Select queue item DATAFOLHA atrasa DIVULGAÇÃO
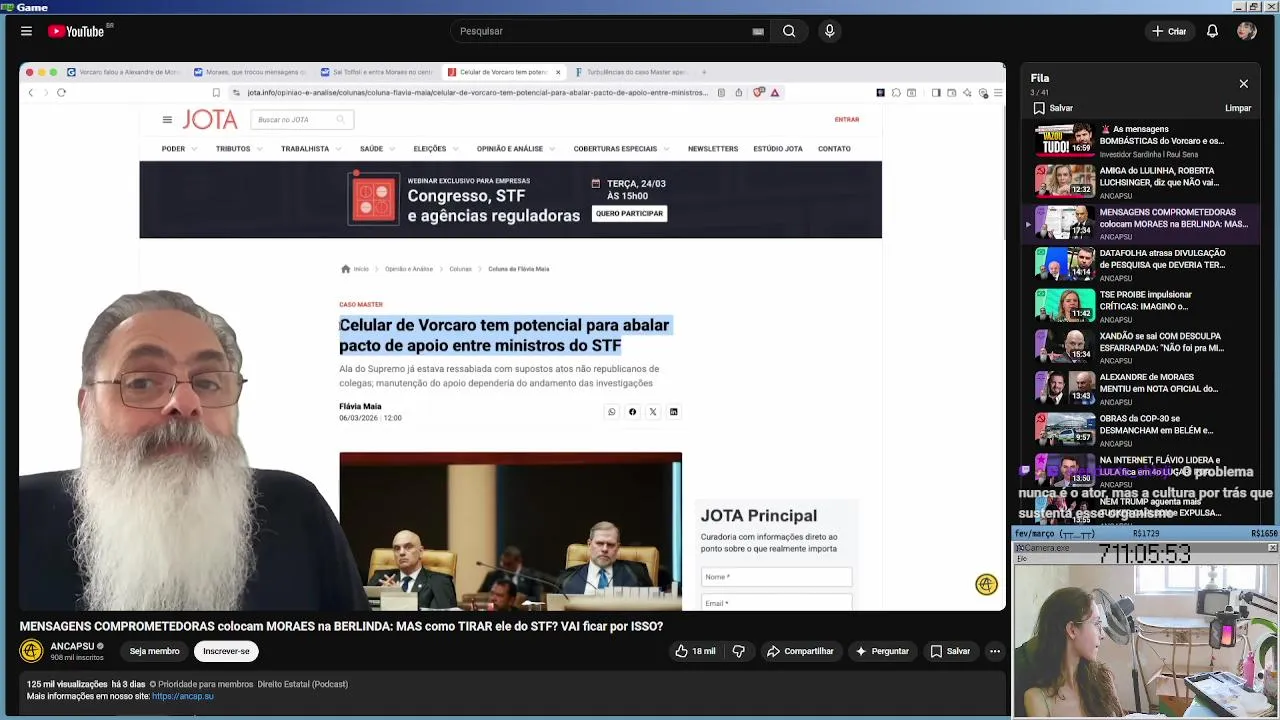 pyautogui.click(x=1141, y=264)
